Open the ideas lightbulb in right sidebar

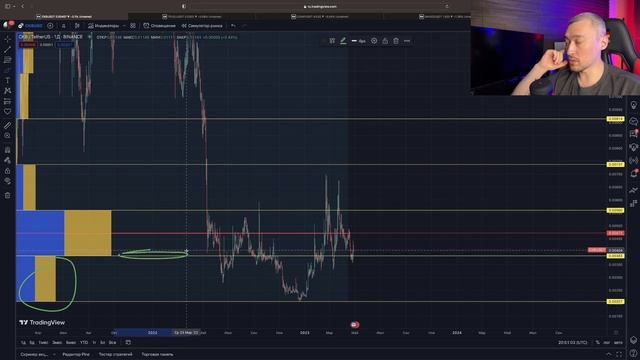(x=633, y=105)
